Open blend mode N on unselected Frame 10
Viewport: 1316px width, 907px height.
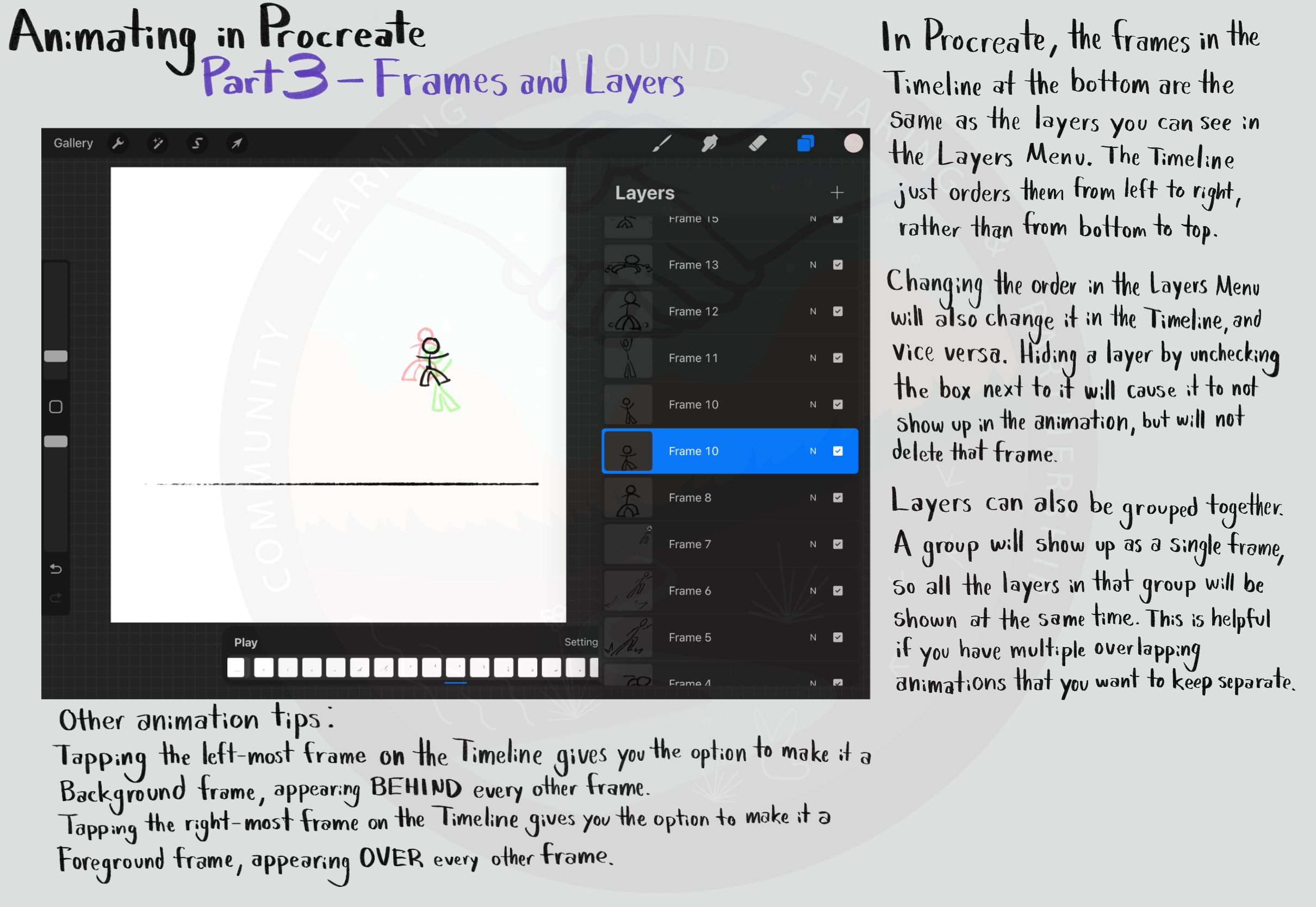[813, 405]
